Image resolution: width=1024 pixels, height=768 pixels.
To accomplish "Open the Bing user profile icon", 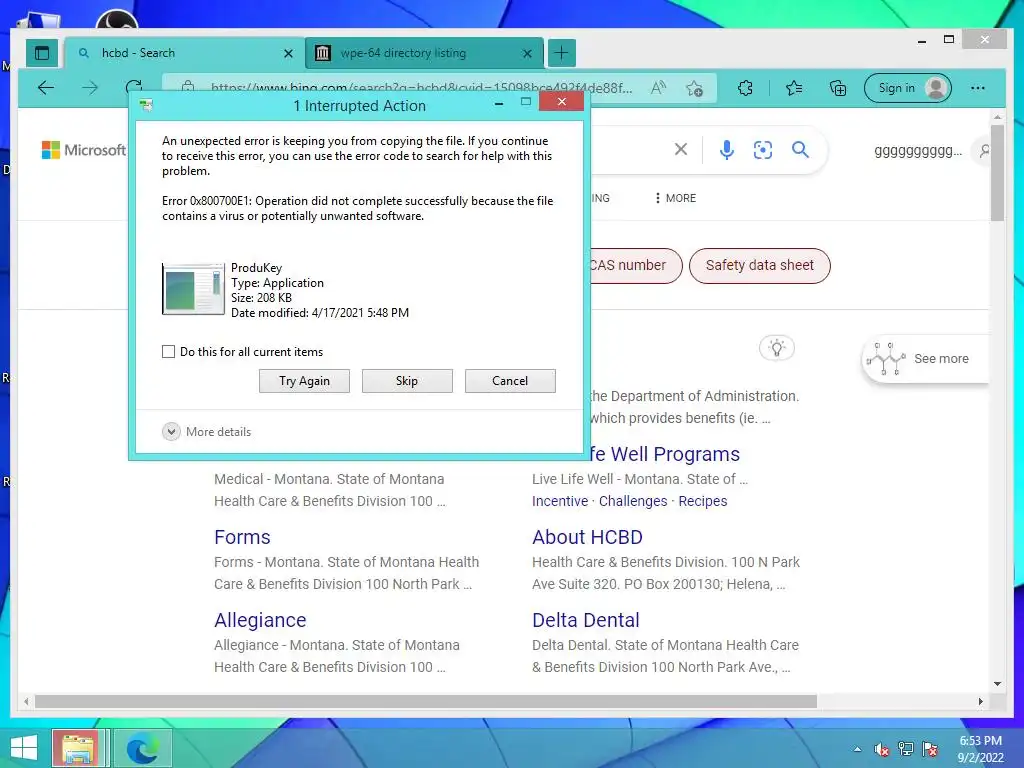I will tap(983, 151).
